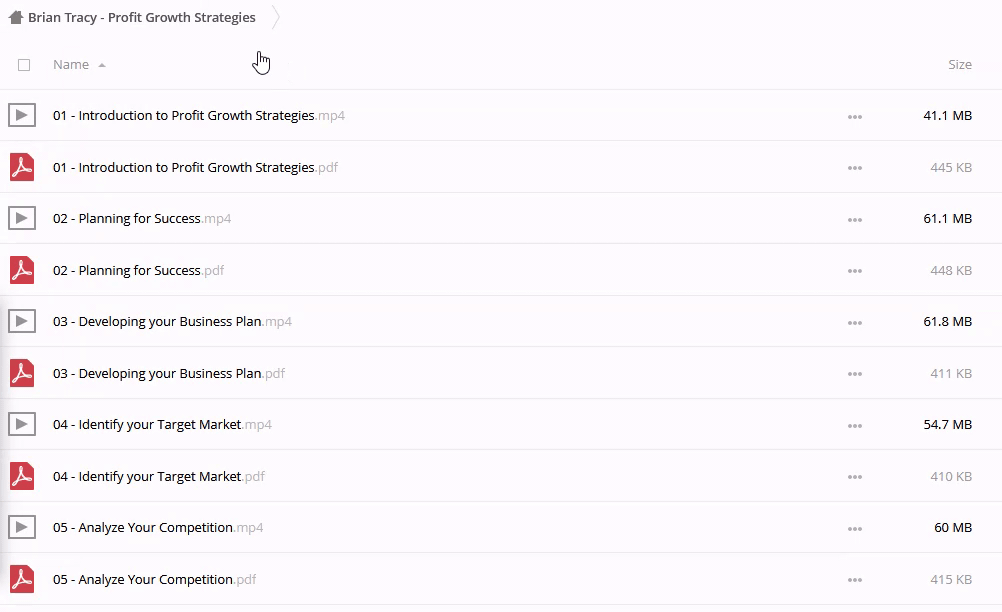The height and width of the screenshot is (612, 1002).
Task: Sort files by the Size column
Action: coord(959,64)
